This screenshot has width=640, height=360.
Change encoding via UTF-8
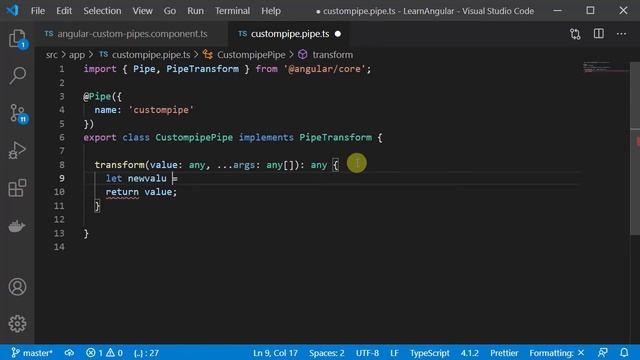click(x=367, y=353)
